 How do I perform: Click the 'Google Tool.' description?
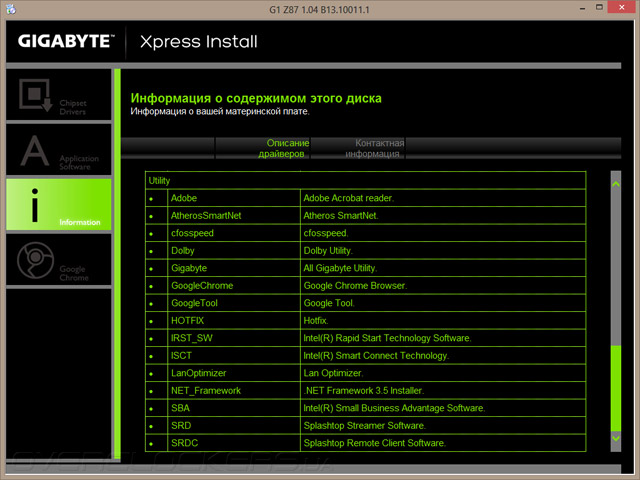click(x=329, y=303)
